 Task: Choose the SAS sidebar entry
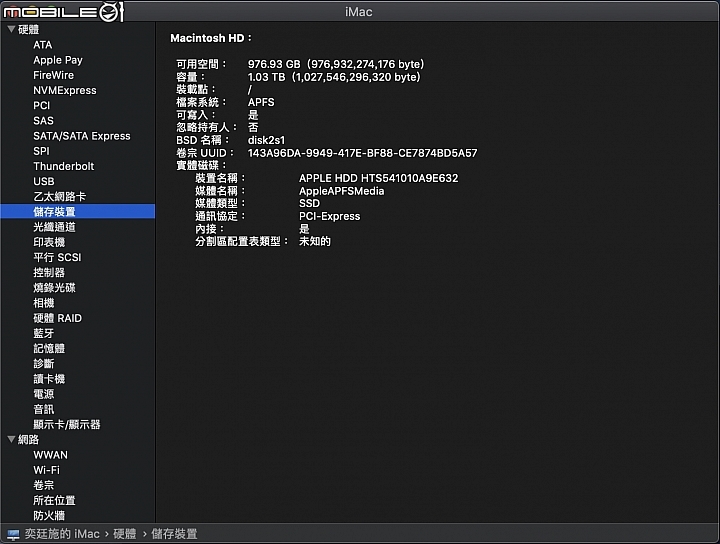[43, 121]
